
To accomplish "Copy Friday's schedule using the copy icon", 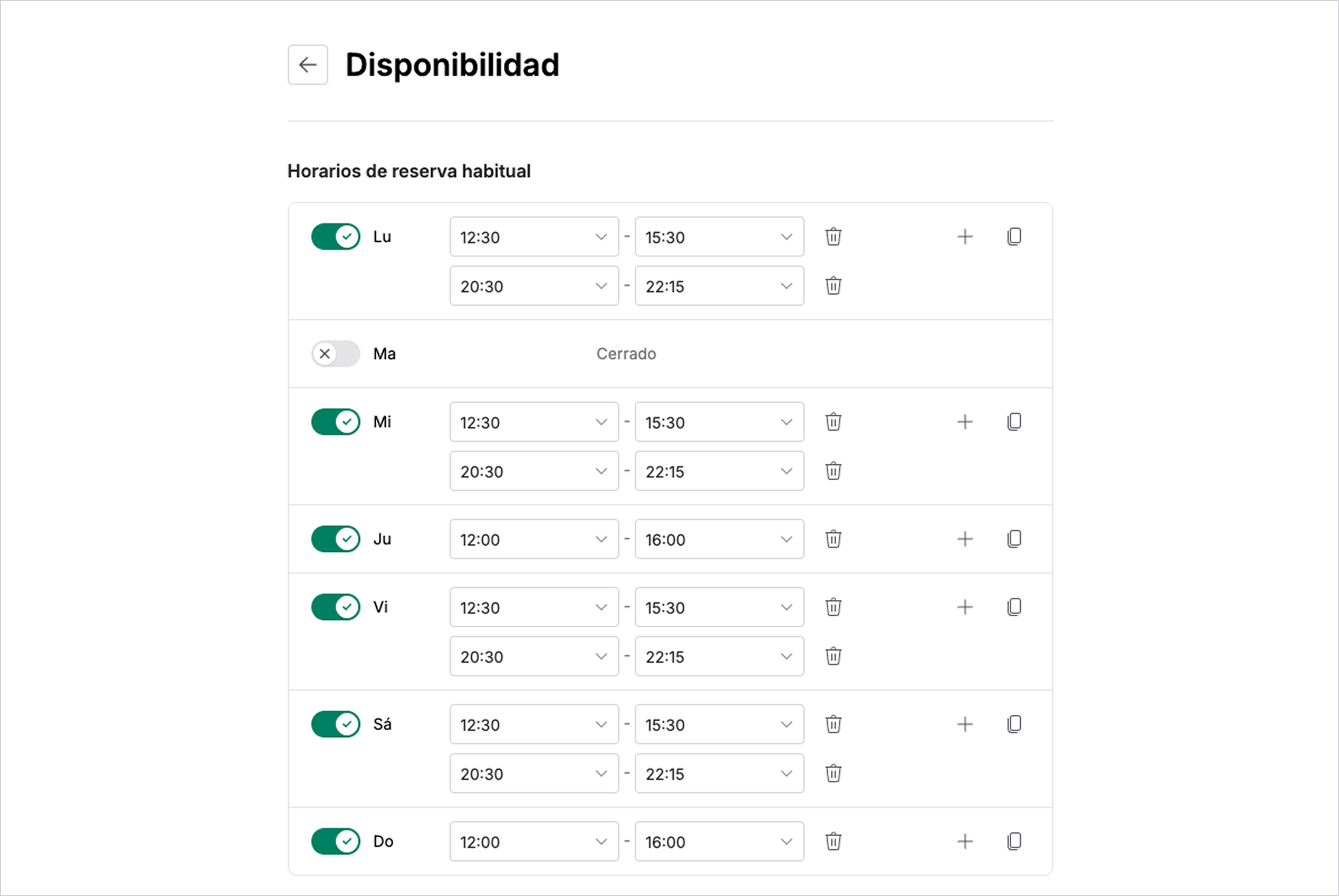I will (x=1014, y=607).
